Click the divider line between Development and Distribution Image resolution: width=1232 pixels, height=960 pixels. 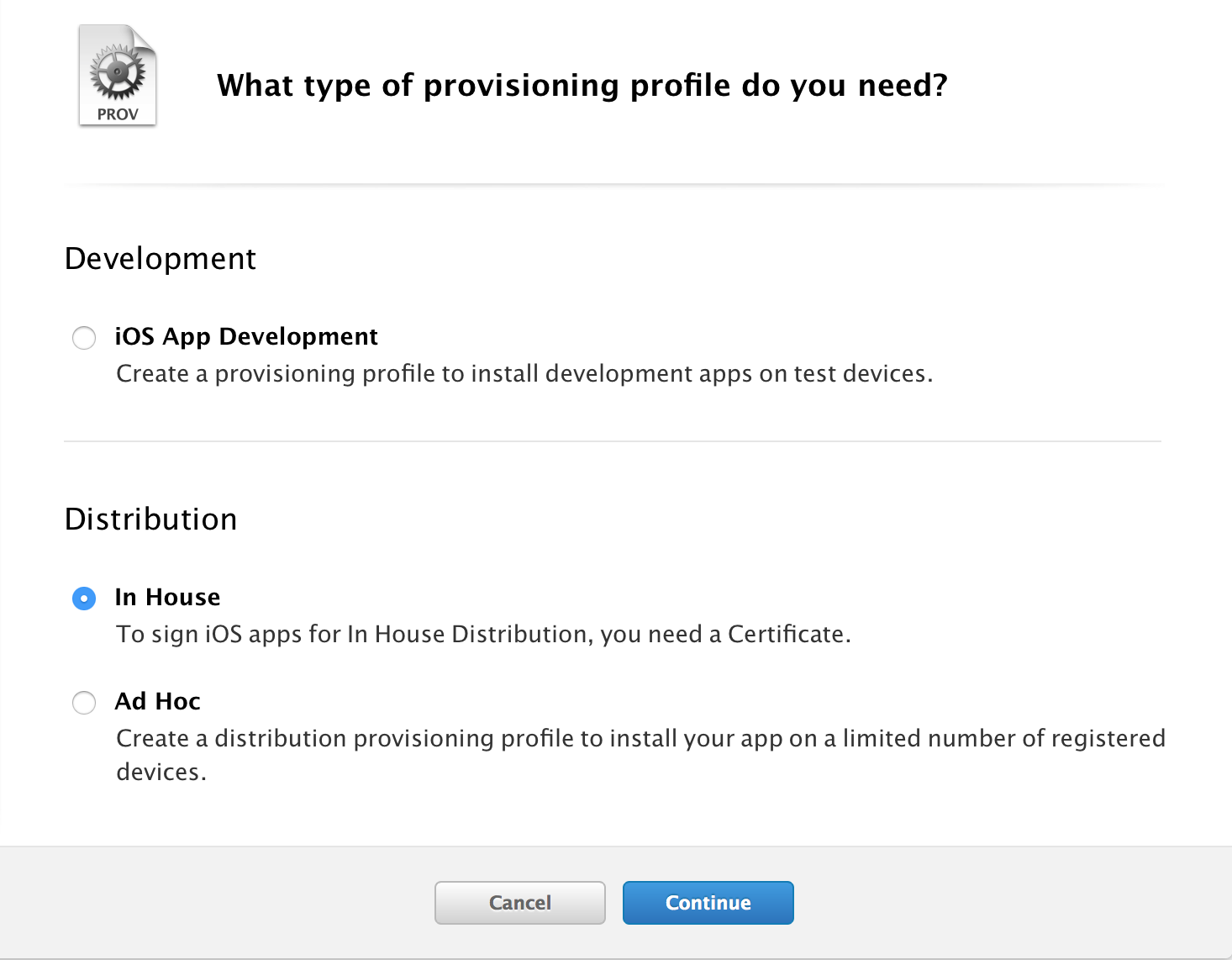click(612, 441)
